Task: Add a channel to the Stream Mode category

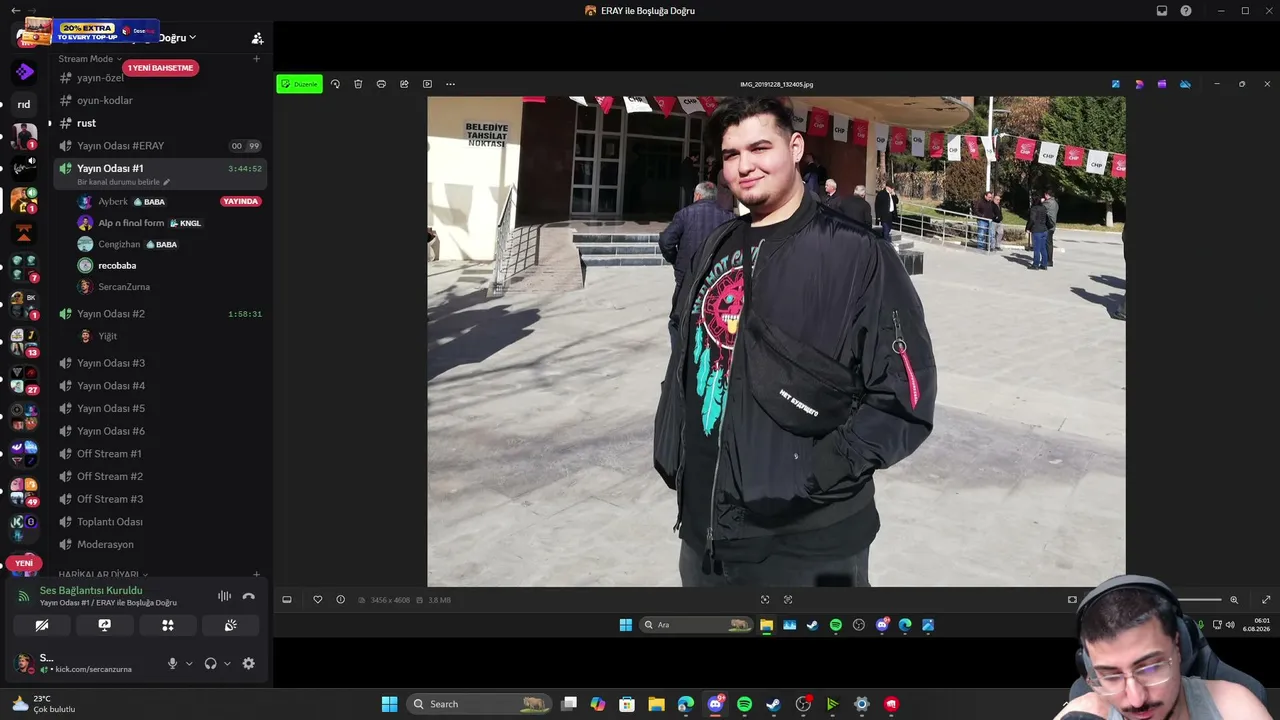Action: [x=256, y=59]
